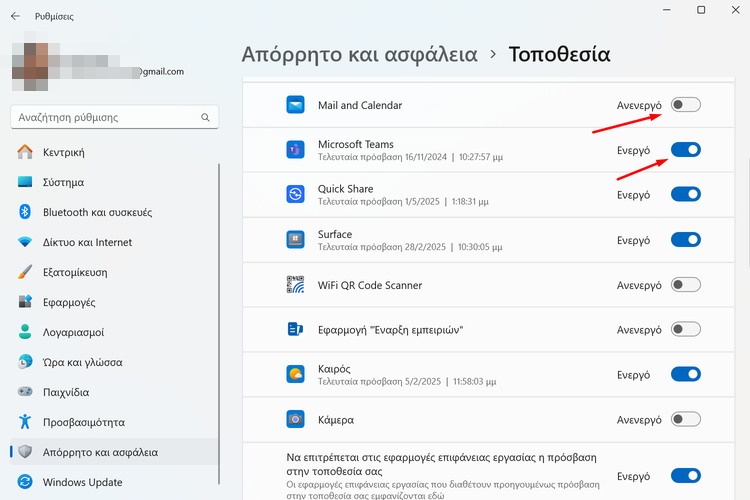Open Εξατομίκευση settings
Screen dimensions: 750x500
pos(114,272)
